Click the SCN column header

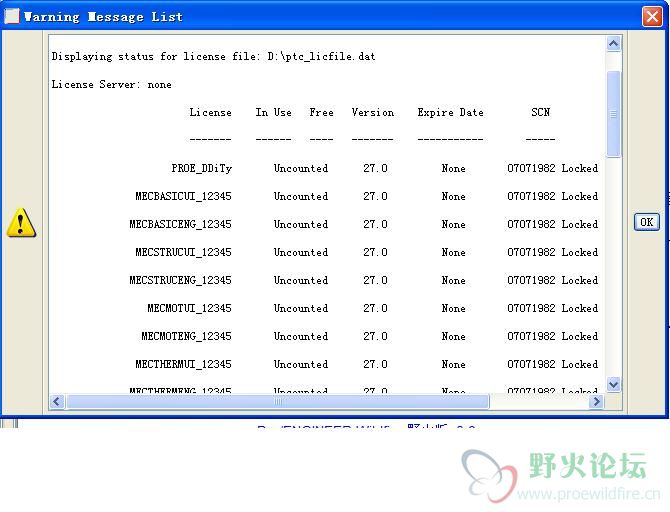[541, 112]
